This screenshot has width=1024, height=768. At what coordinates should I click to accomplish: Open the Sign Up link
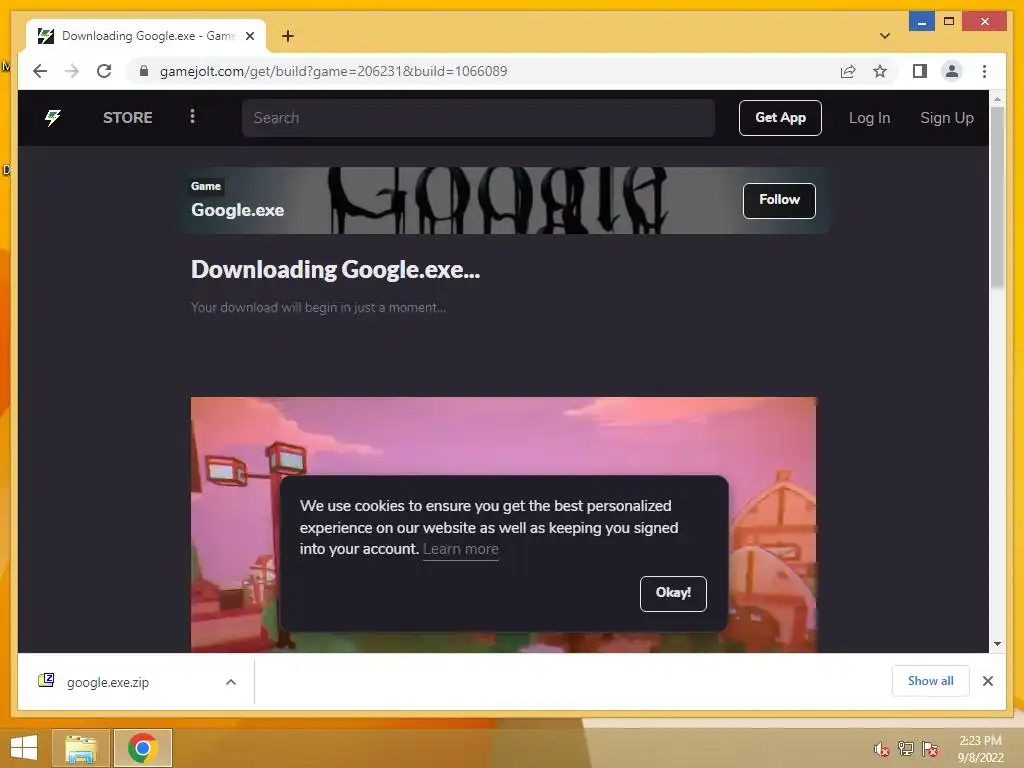(x=946, y=118)
